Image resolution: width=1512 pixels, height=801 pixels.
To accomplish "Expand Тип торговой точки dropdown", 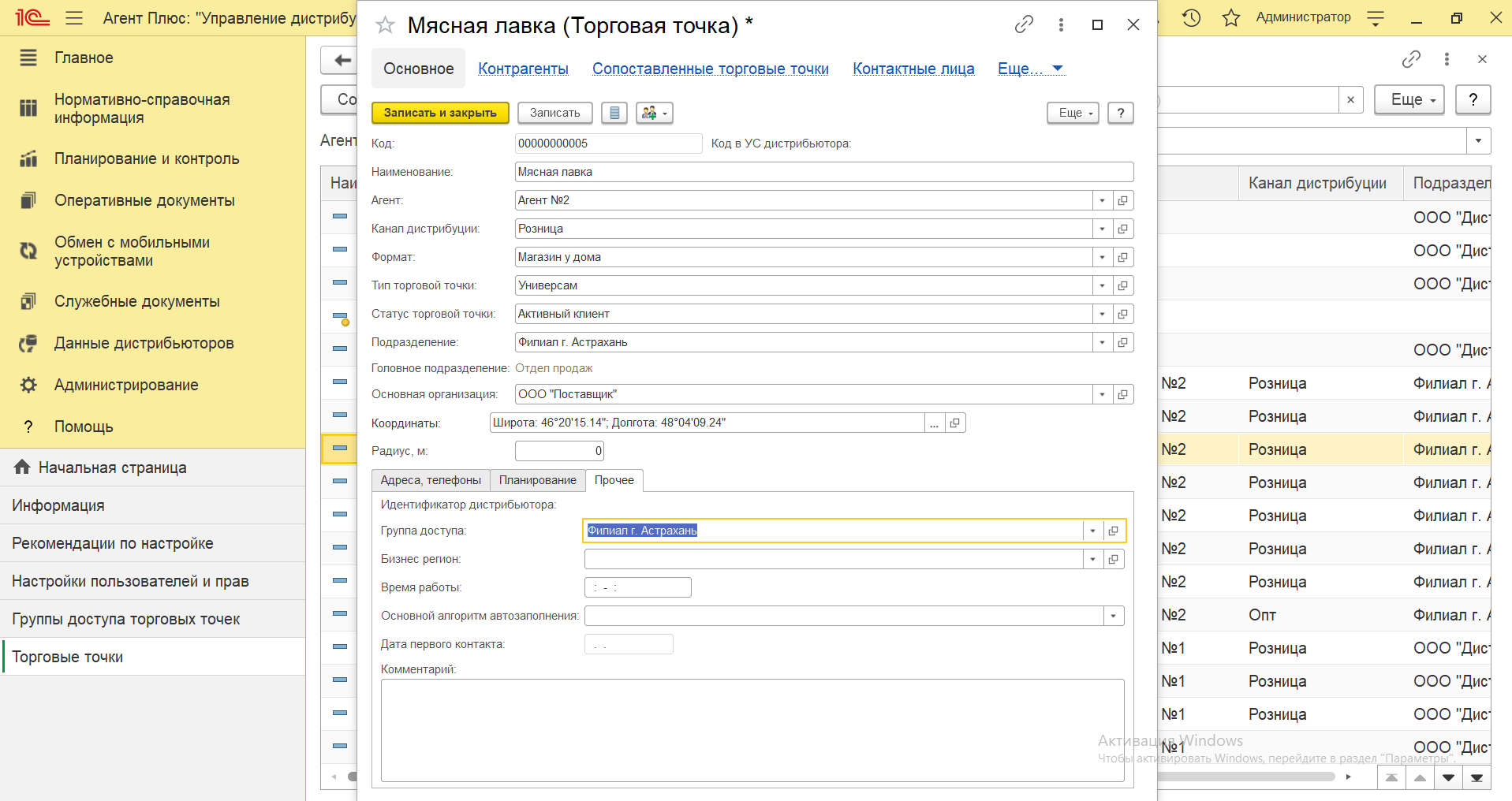I will pyautogui.click(x=1103, y=285).
